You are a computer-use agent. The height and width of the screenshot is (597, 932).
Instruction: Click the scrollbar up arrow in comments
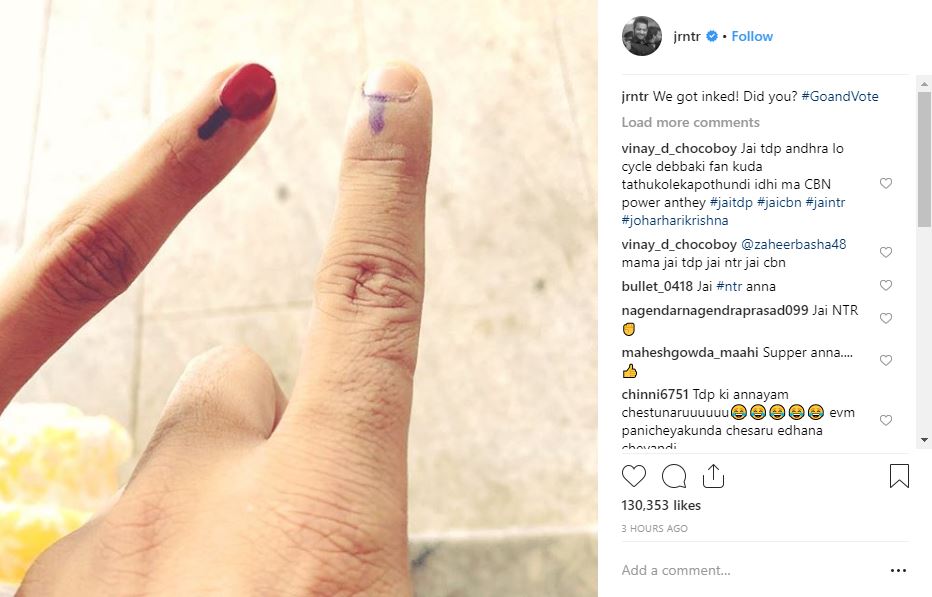click(x=924, y=84)
